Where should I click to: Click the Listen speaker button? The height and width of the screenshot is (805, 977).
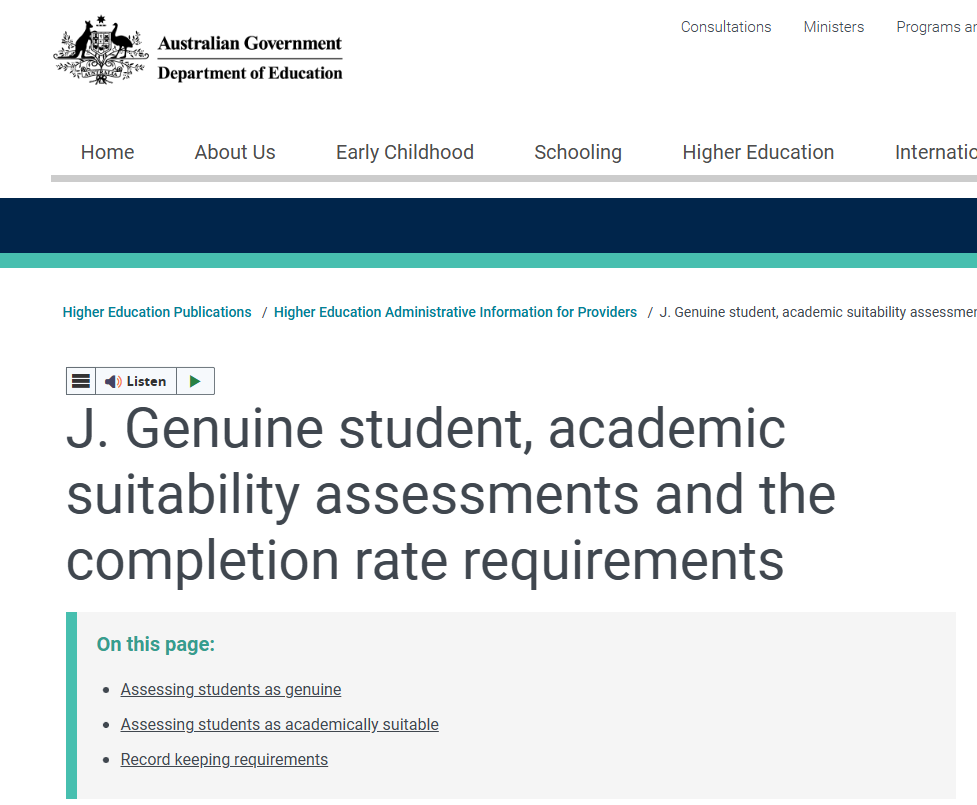tap(136, 381)
